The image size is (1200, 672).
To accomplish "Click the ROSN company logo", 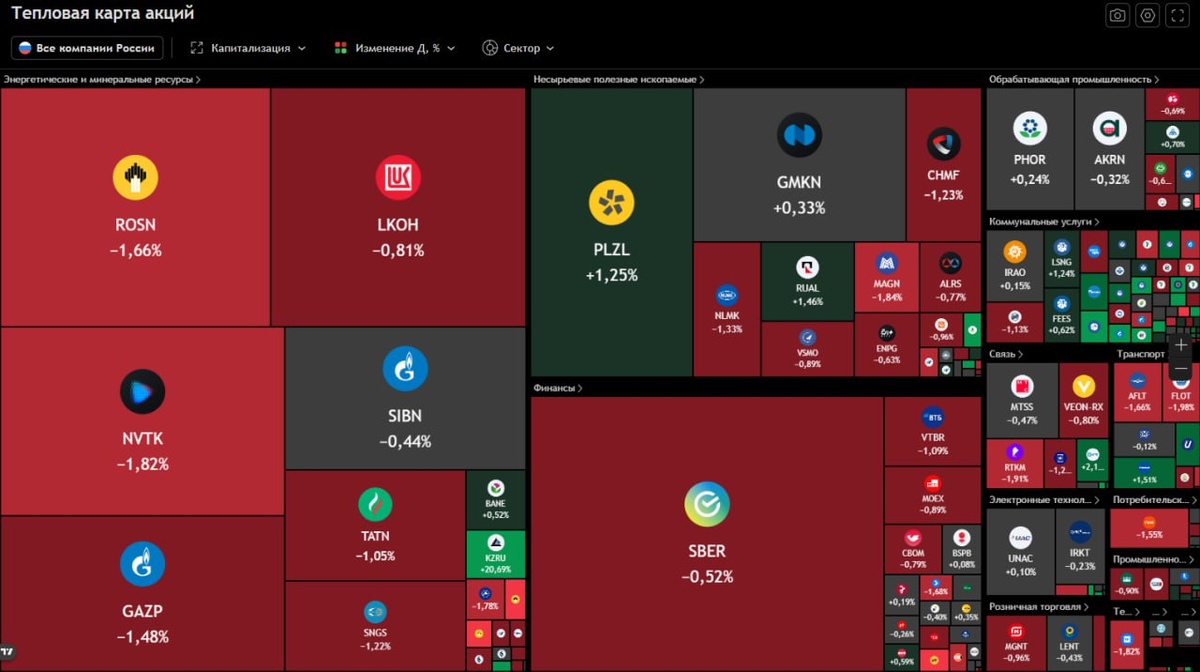I will pos(135,179).
